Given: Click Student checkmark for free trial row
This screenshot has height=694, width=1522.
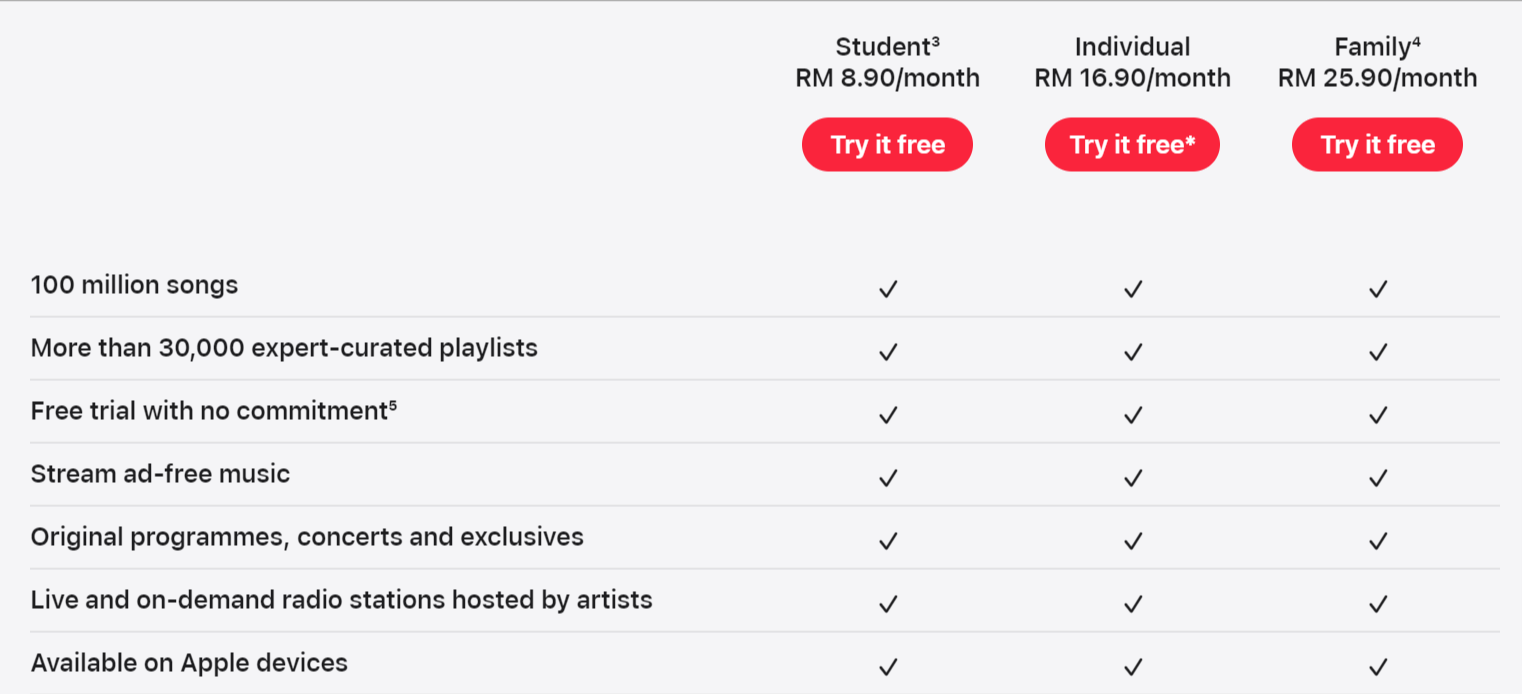Looking at the screenshot, I should click(x=887, y=415).
